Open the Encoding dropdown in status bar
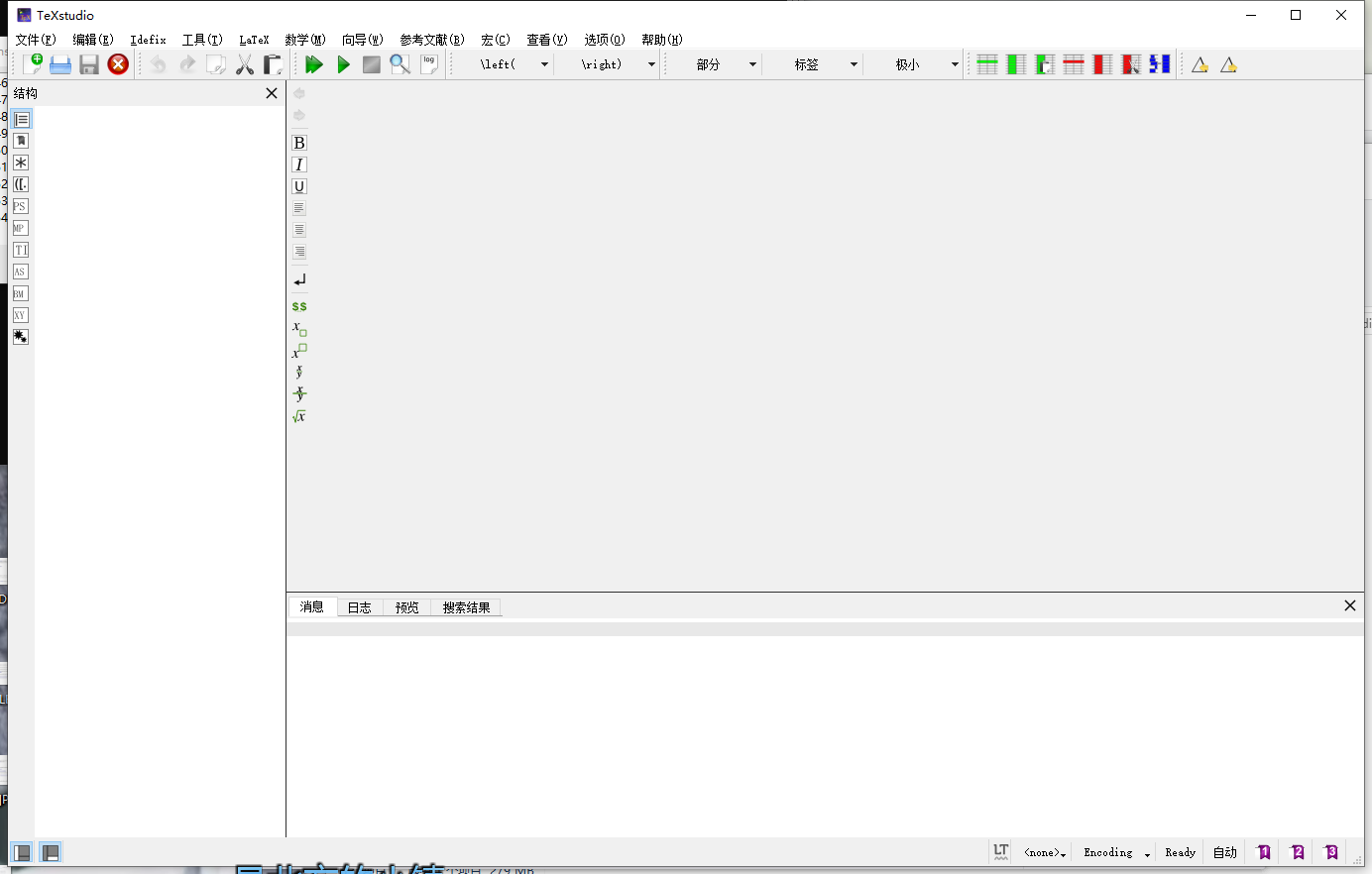The image size is (1372, 874). [1116, 852]
